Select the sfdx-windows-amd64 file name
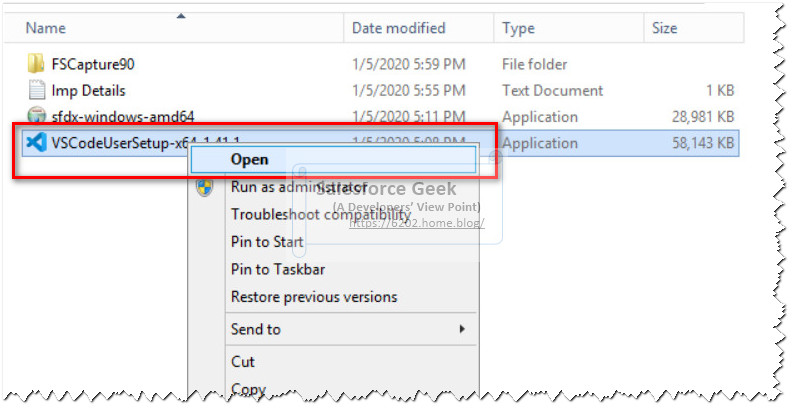 pyautogui.click(x=123, y=117)
